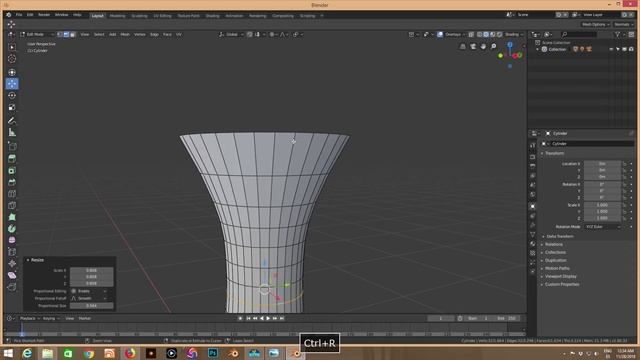The width and height of the screenshot is (640, 360).
Task: Open World properties tab icon
Action: click(533, 195)
